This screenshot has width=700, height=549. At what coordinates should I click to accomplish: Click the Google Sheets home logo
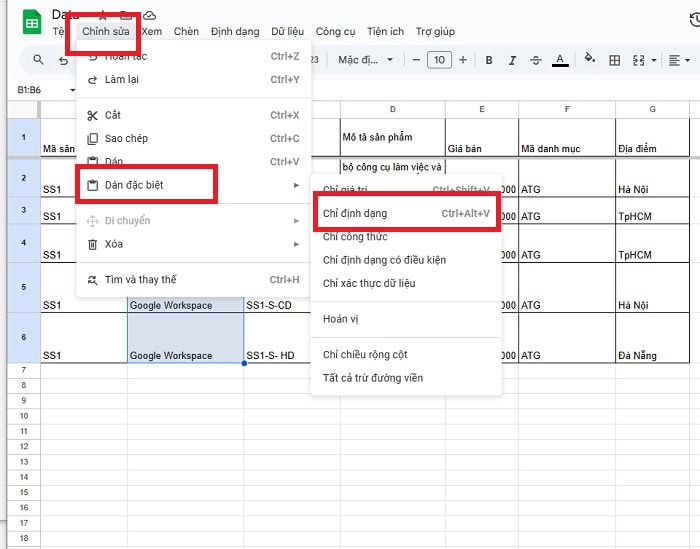click(31, 23)
